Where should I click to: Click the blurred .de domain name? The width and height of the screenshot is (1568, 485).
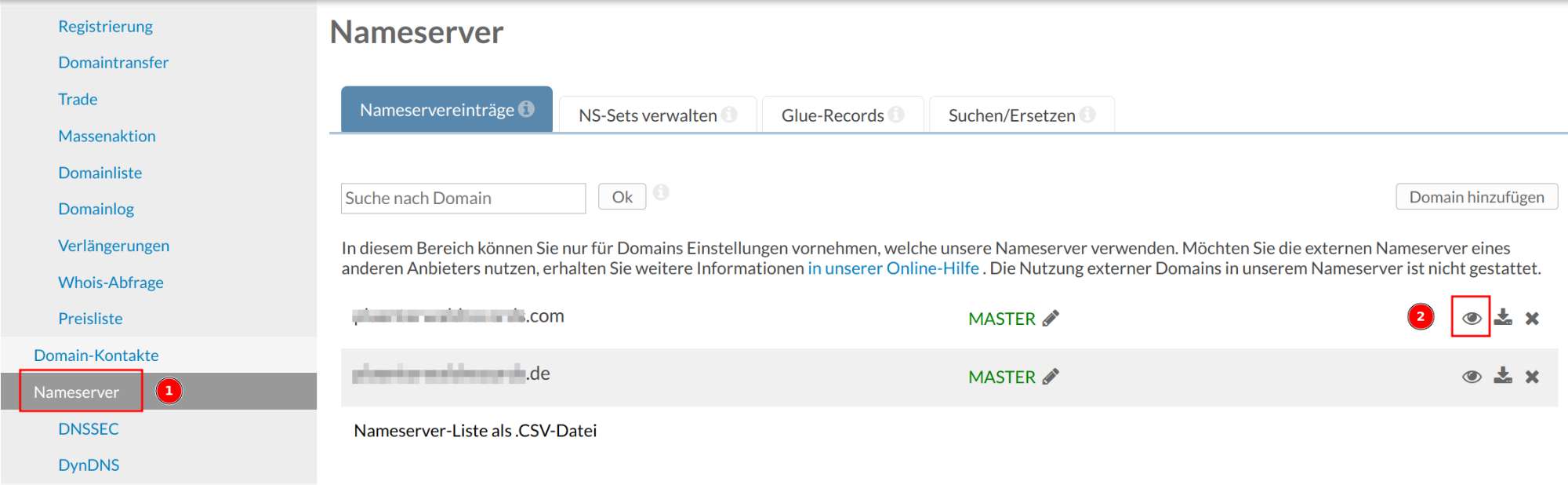[x=451, y=374]
